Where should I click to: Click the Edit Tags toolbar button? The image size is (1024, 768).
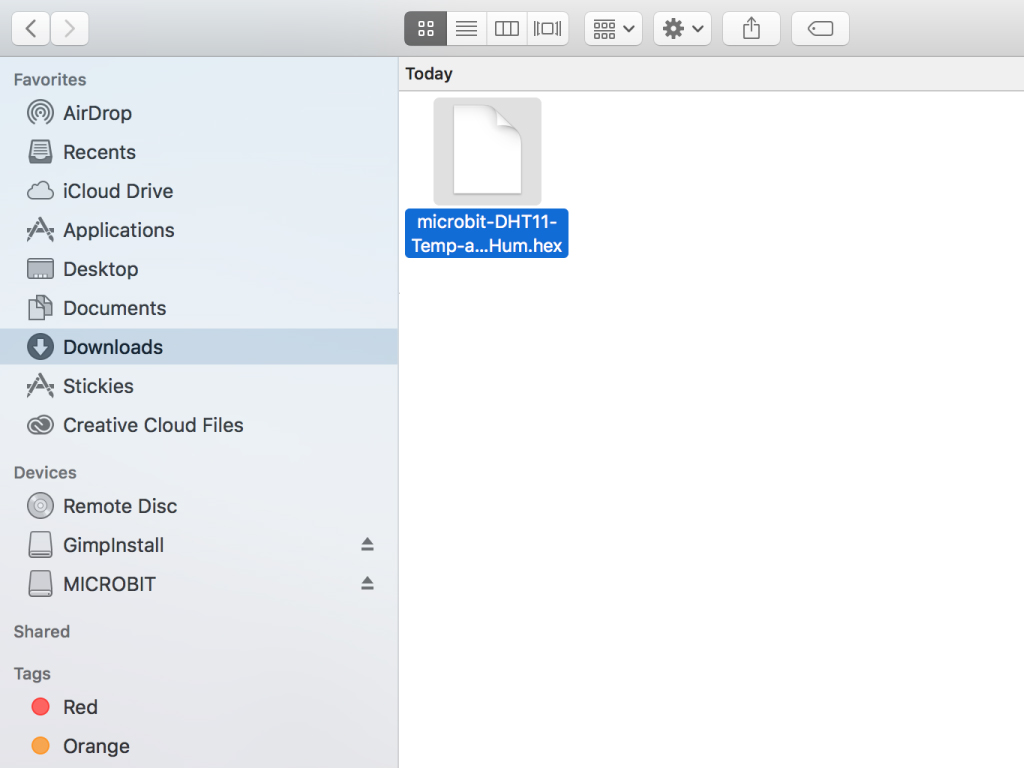click(x=820, y=29)
